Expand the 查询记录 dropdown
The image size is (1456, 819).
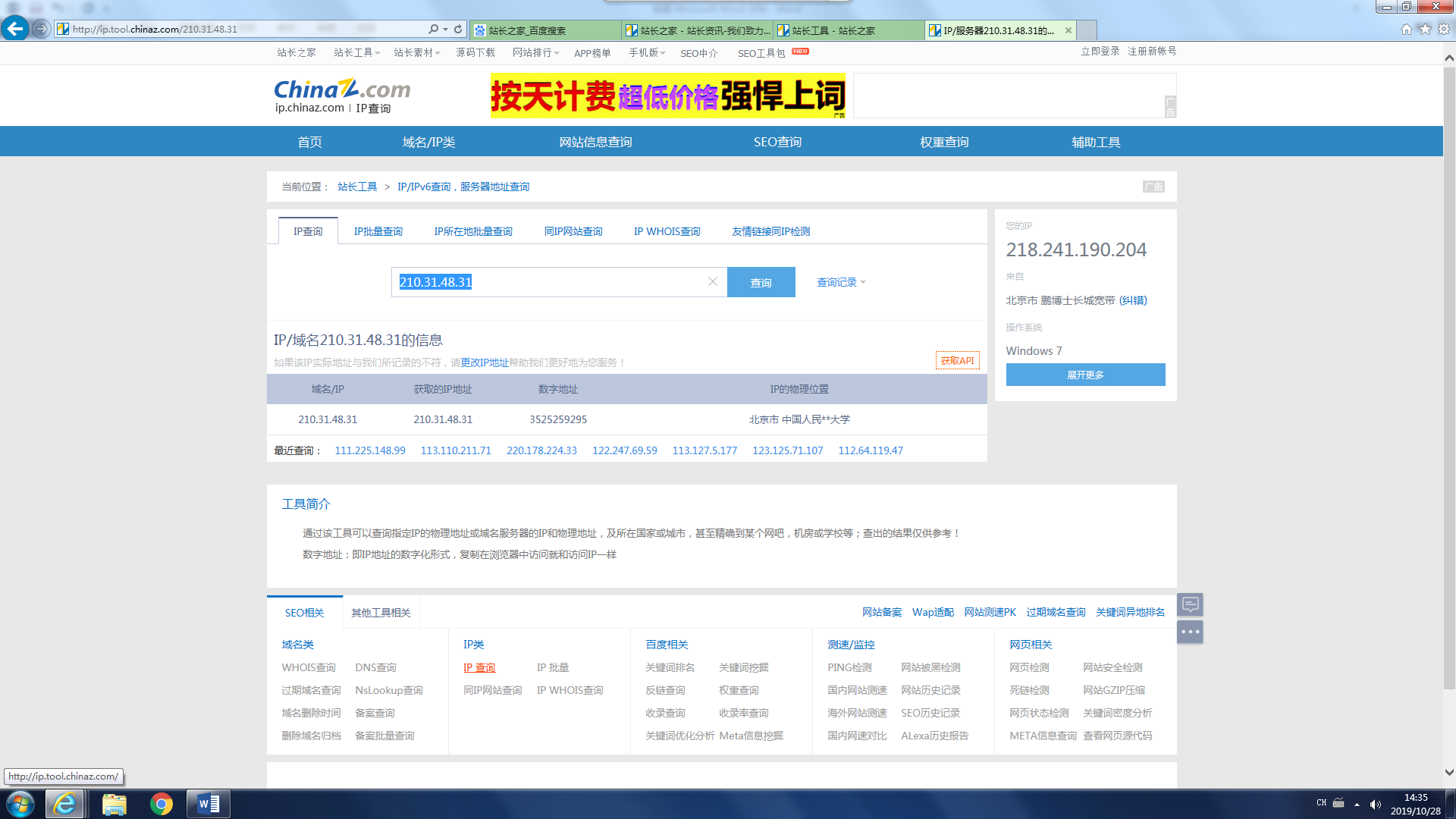(x=840, y=282)
